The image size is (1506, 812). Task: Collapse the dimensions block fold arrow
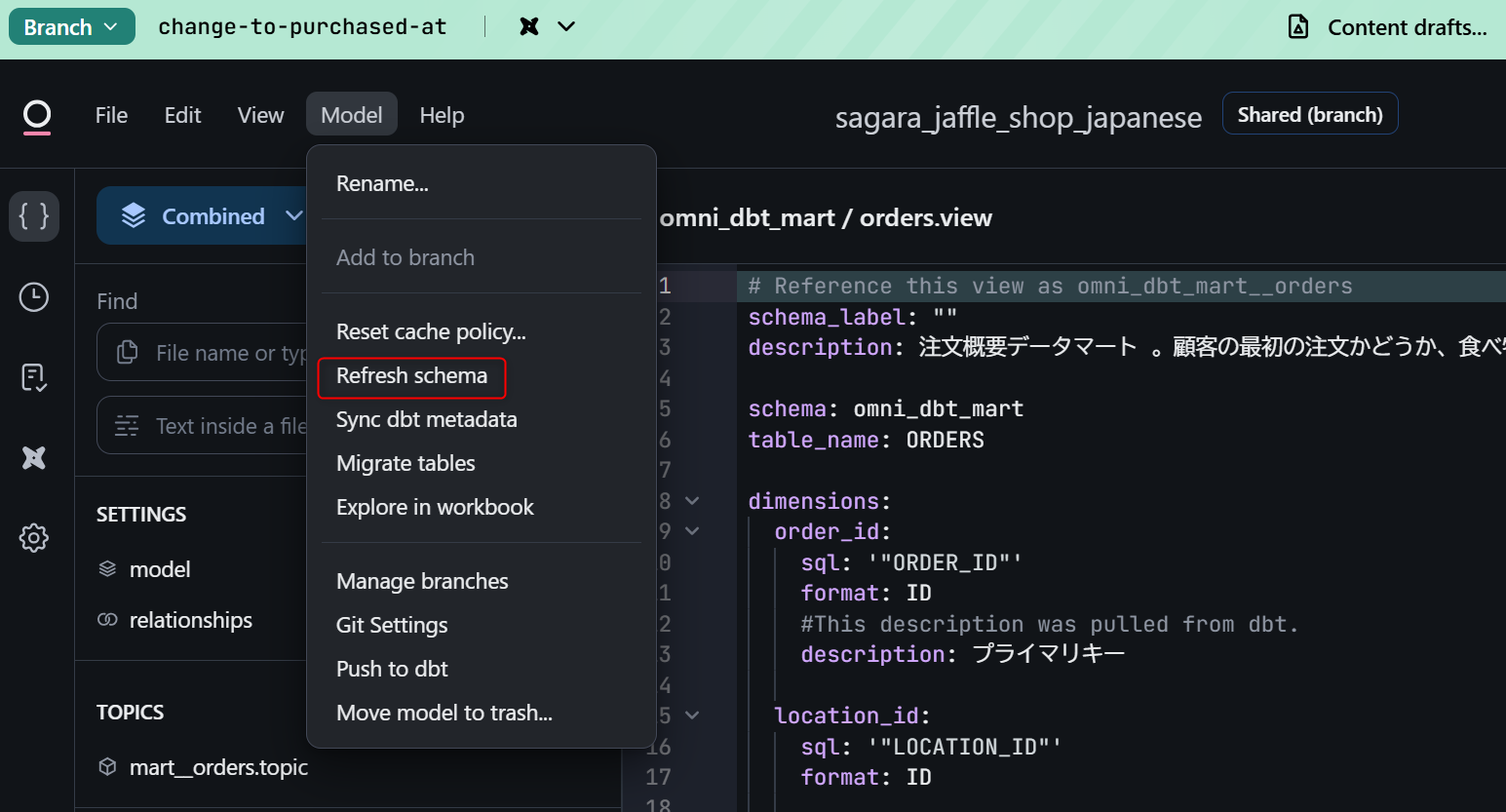(x=692, y=501)
